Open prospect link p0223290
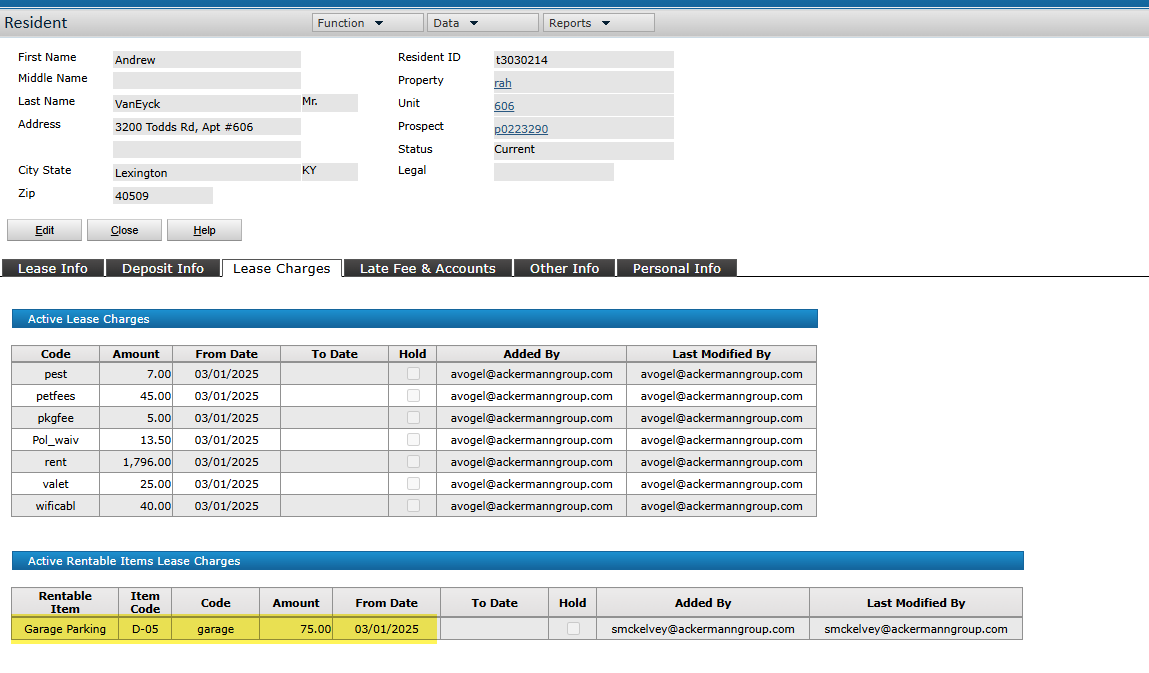The height and width of the screenshot is (673, 1149). (520, 129)
